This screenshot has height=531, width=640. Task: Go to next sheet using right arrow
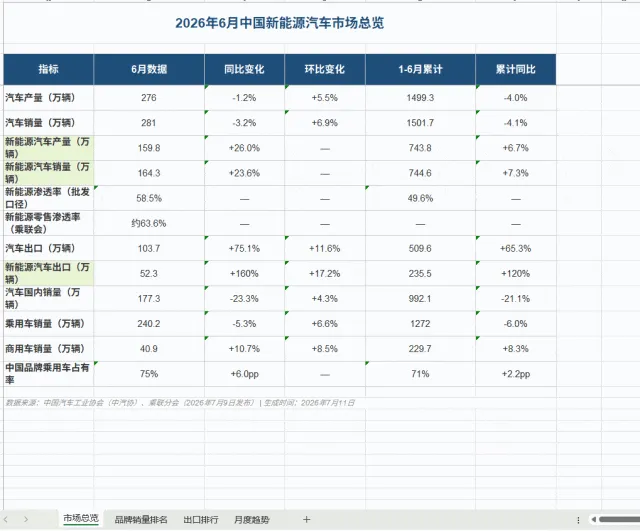pyautogui.click(x=26, y=520)
